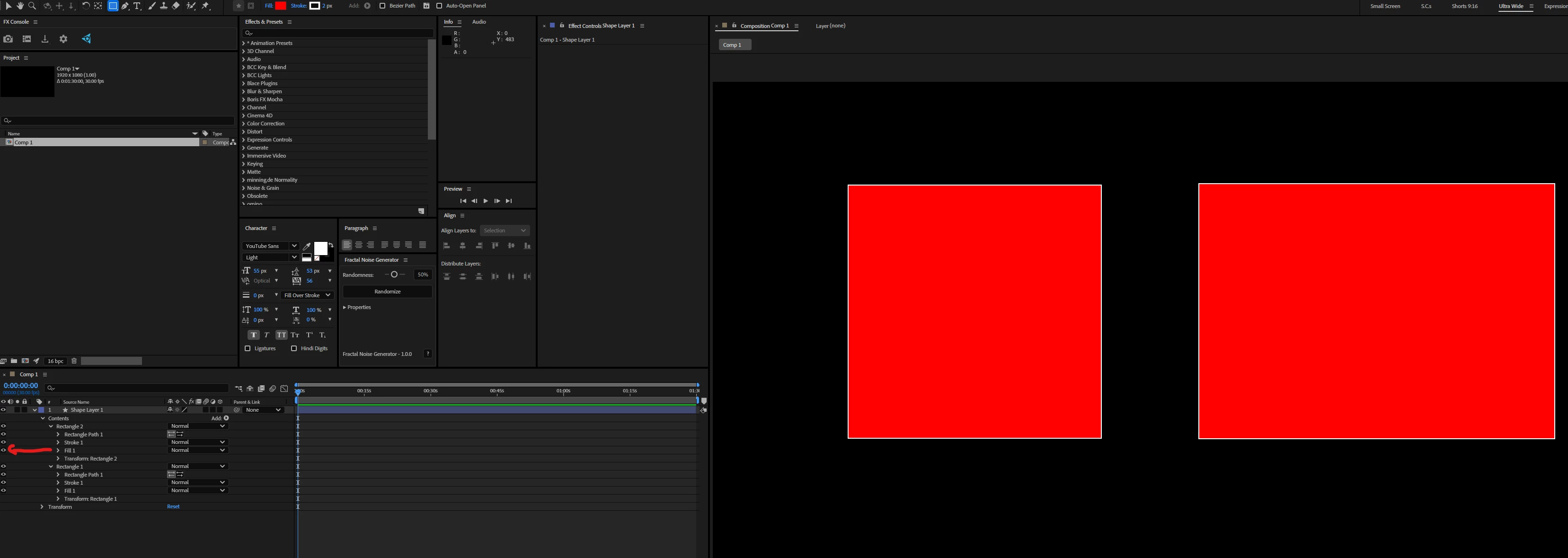Choose the Eraser tool
The width and height of the screenshot is (1568, 558).
click(x=176, y=6)
